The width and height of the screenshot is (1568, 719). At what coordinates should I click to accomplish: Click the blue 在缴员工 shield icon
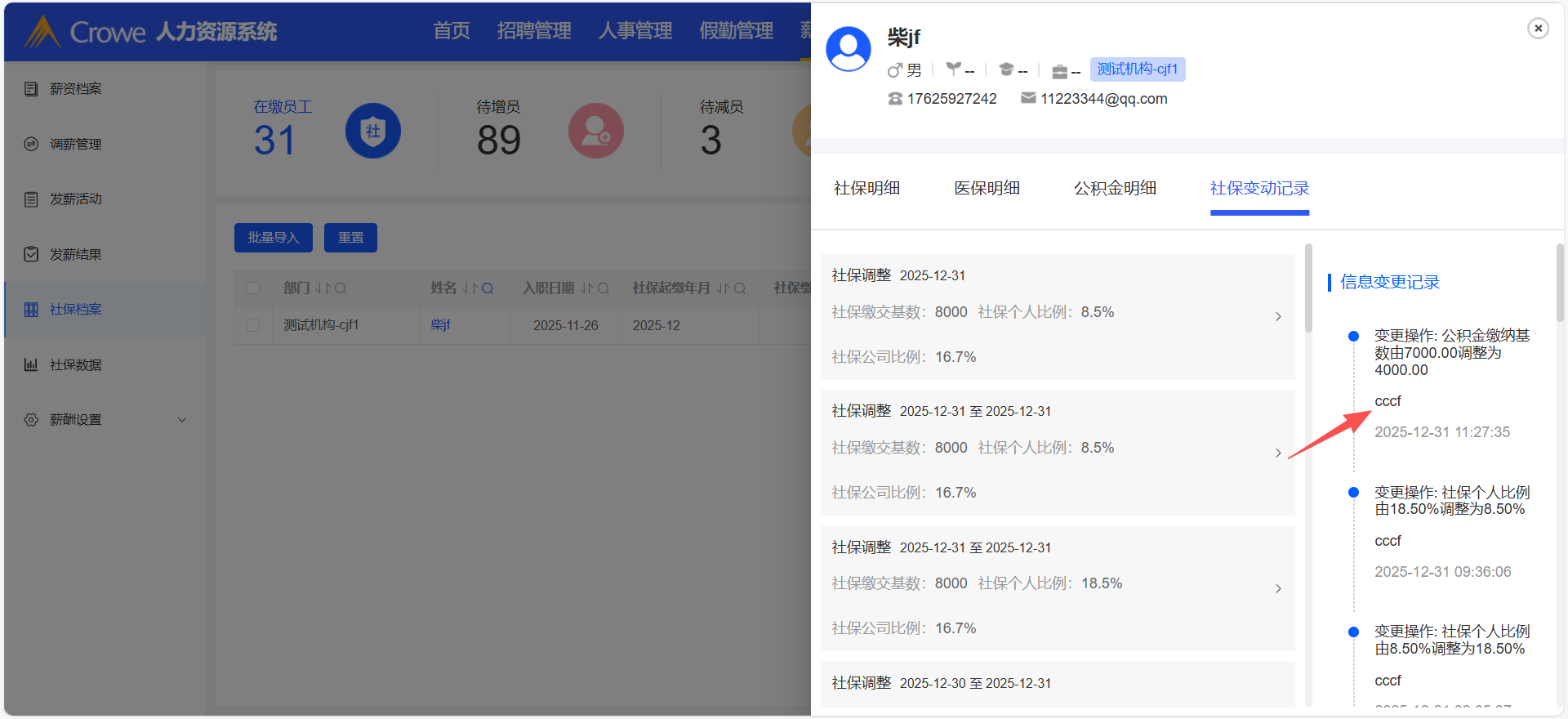pyautogui.click(x=372, y=131)
